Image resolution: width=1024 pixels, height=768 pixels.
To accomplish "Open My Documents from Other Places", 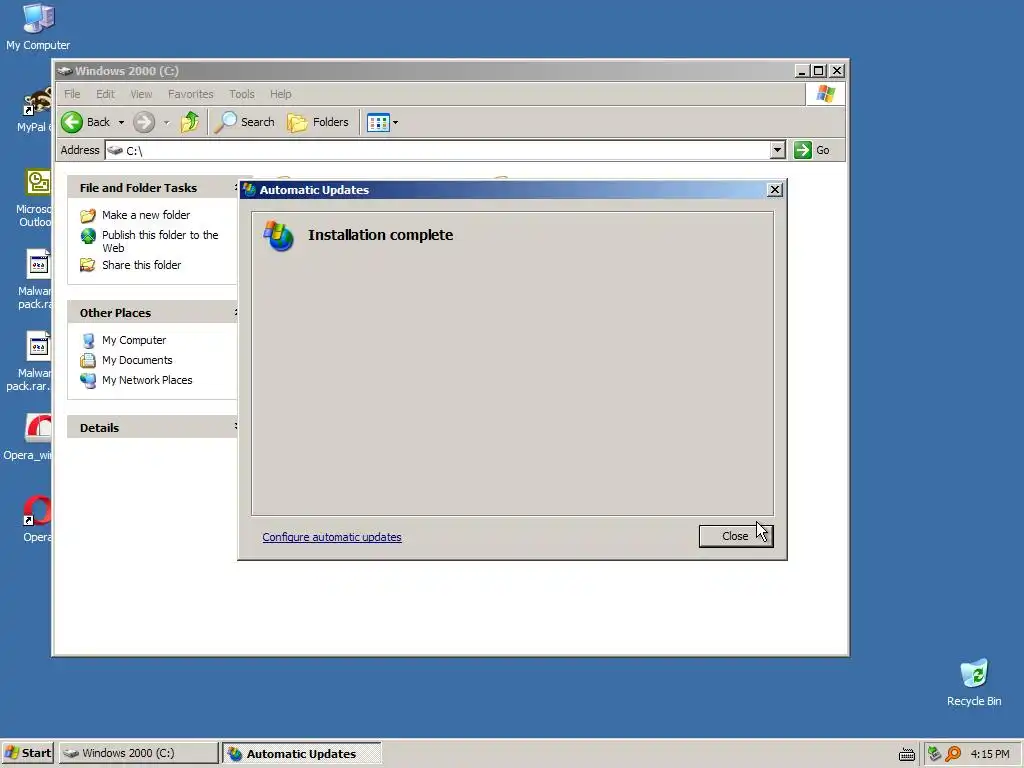I will 137,360.
